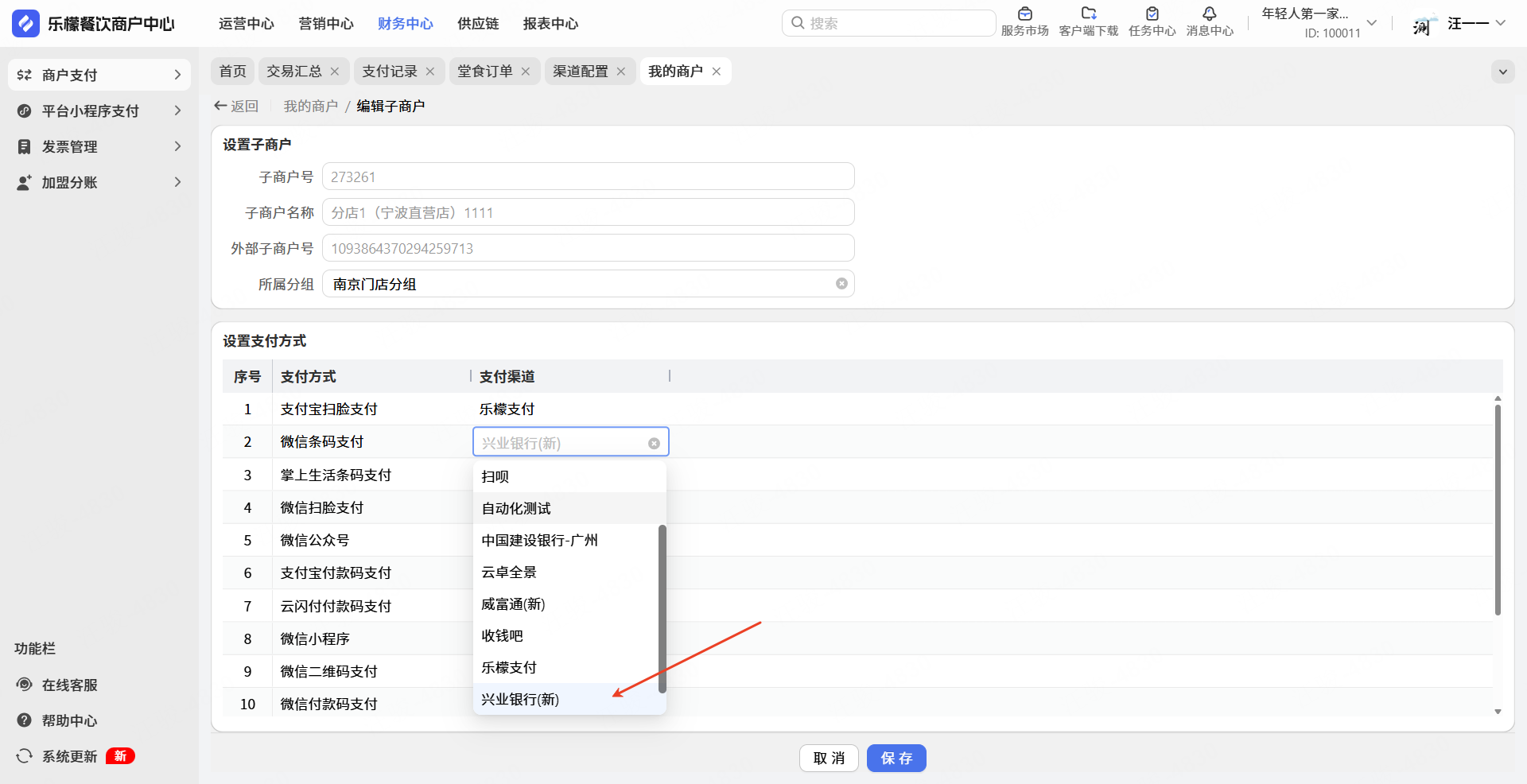Click the 保存 button
Screen dimensions: 1527x784
click(x=896, y=758)
